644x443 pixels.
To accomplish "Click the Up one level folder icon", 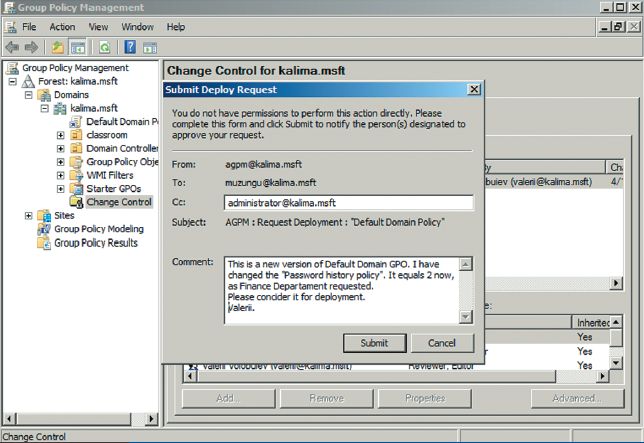I will (58, 47).
